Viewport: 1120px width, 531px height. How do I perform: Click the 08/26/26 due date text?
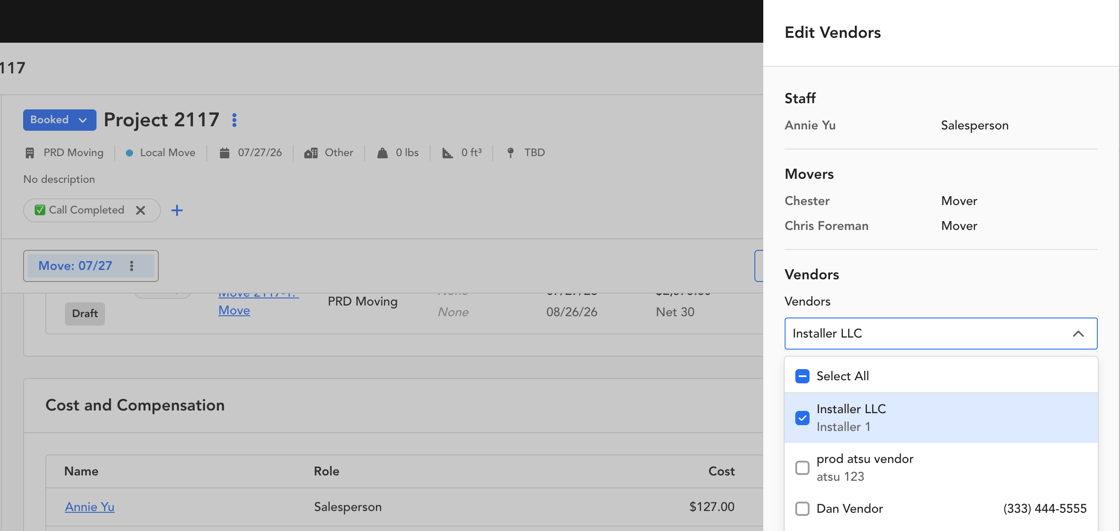pyautogui.click(x=571, y=312)
